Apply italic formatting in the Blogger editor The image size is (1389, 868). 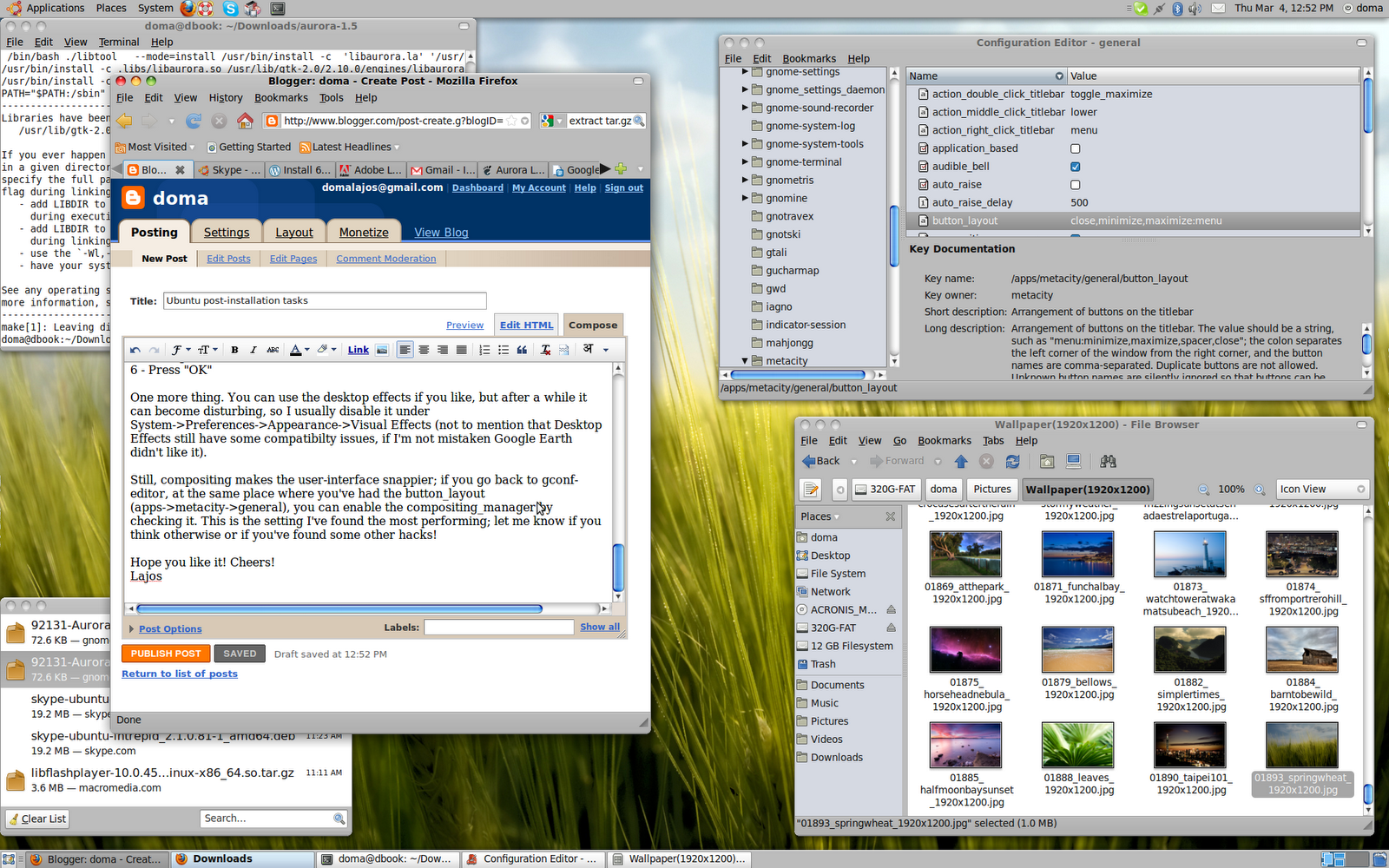(x=253, y=350)
